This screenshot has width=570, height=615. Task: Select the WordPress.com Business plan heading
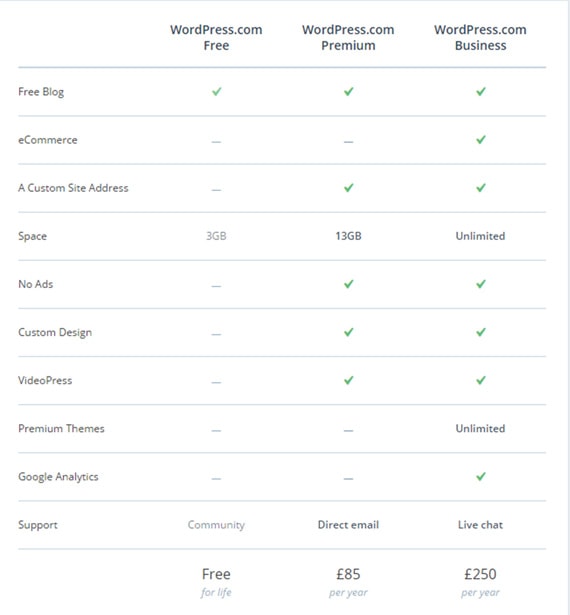tap(481, 38)
